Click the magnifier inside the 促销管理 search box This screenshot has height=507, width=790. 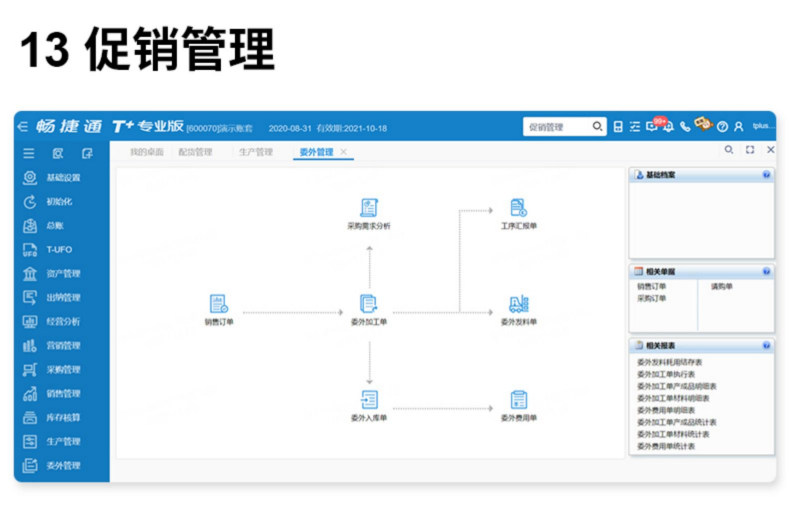(x=597, y=126)
